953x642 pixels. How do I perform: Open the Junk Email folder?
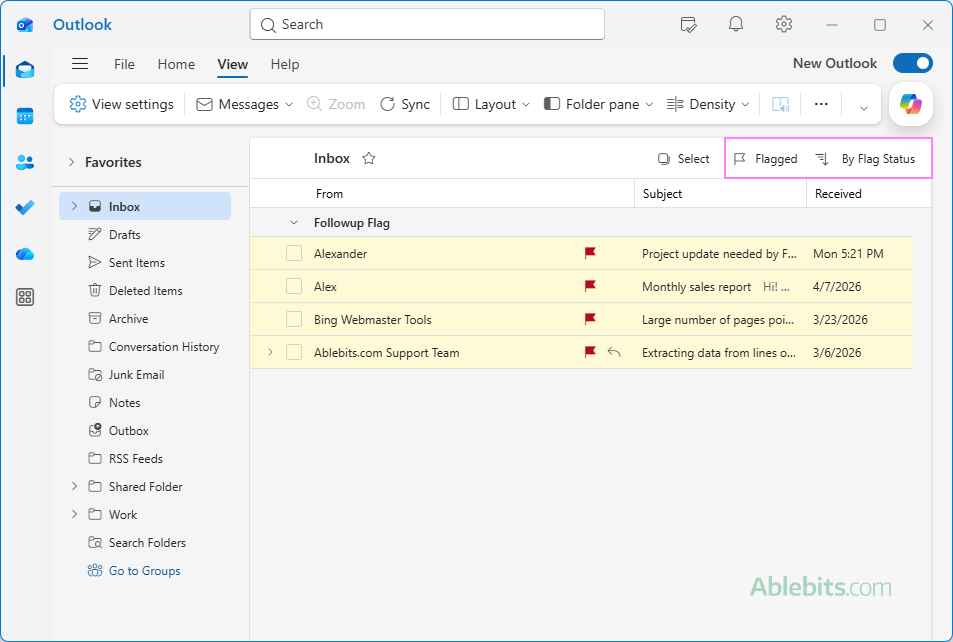[145, 374]
